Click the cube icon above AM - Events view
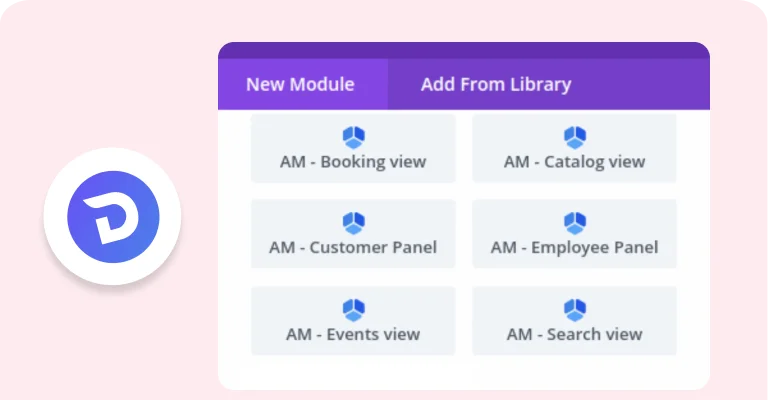The height and width of the screenshot is (400, 768). click(x=353, y=309)
